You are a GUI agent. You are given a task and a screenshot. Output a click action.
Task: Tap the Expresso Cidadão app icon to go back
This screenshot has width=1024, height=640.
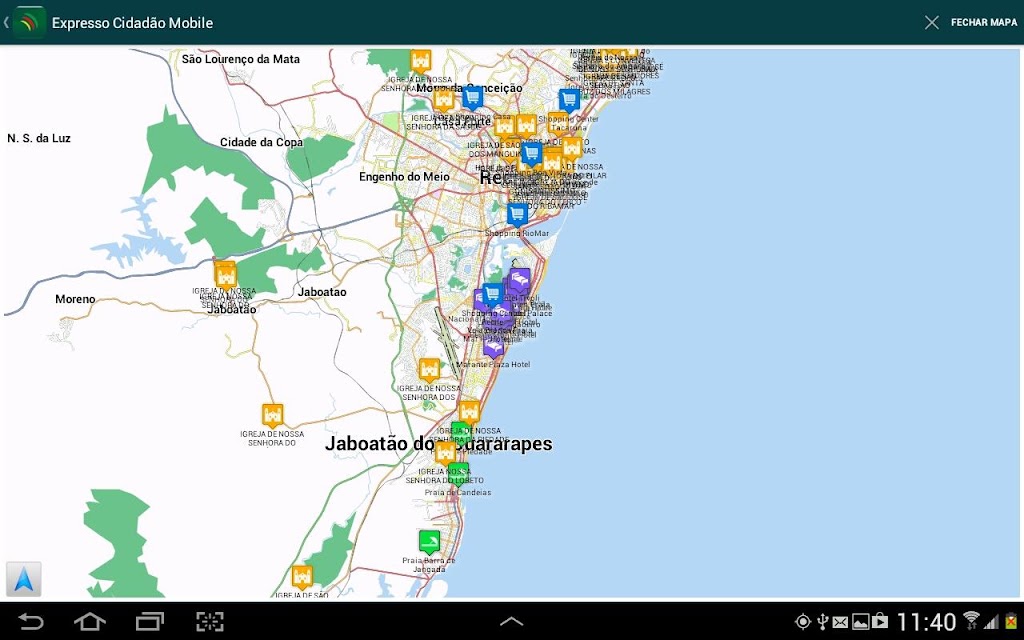click(x=29, y=22)
